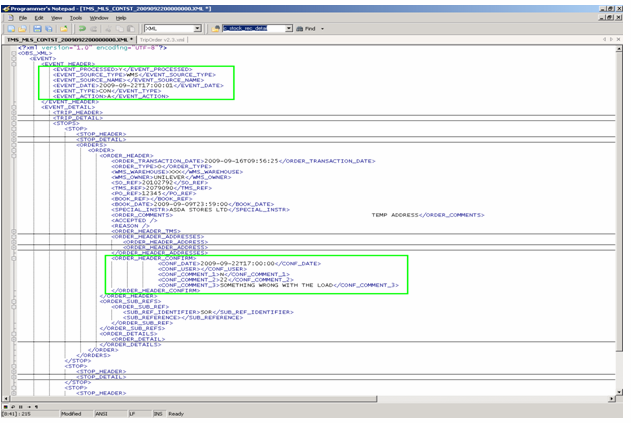Click the New document toolbar icon

(x=11, y=29)
